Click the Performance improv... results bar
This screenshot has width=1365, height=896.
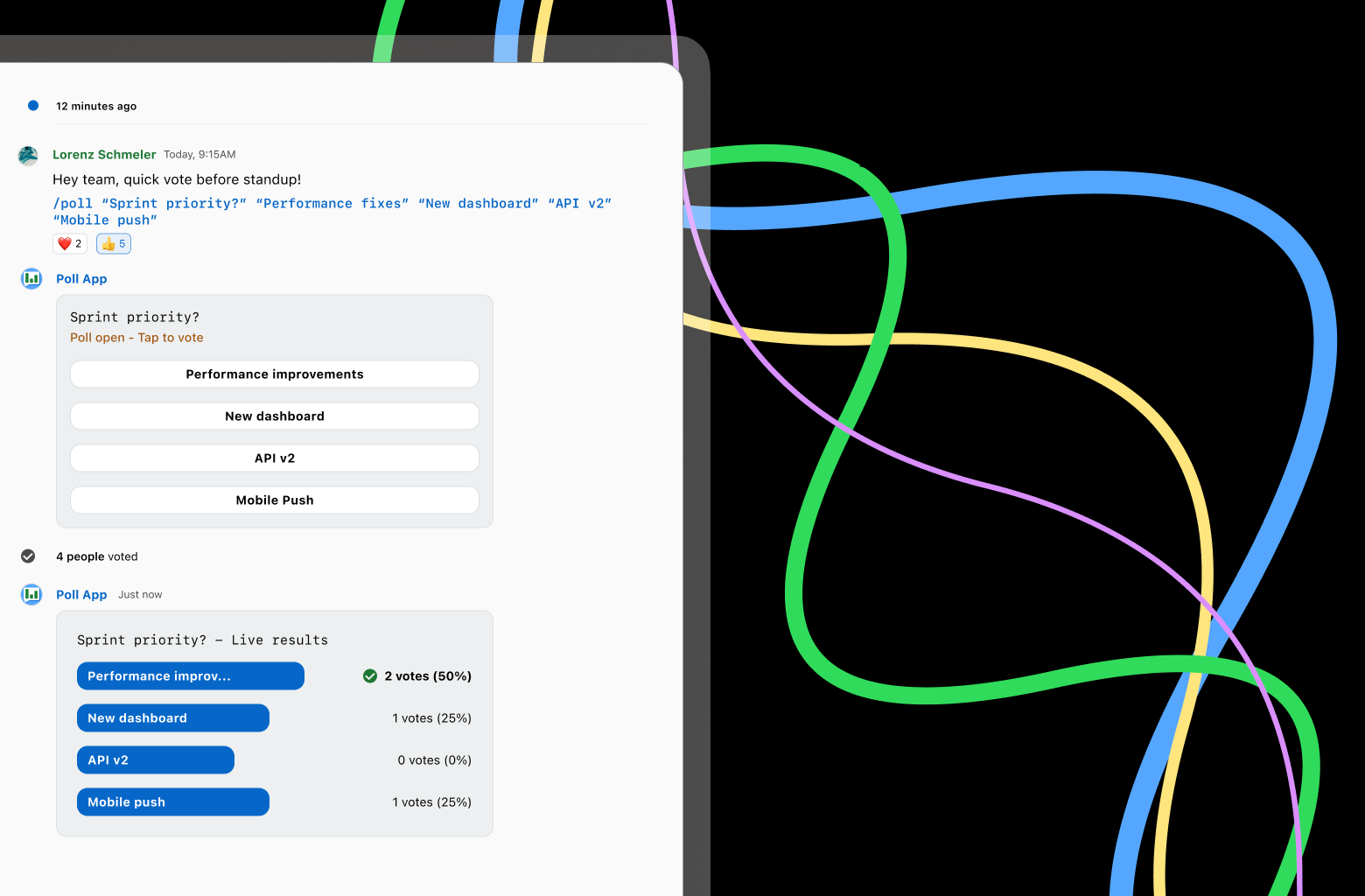191,676
